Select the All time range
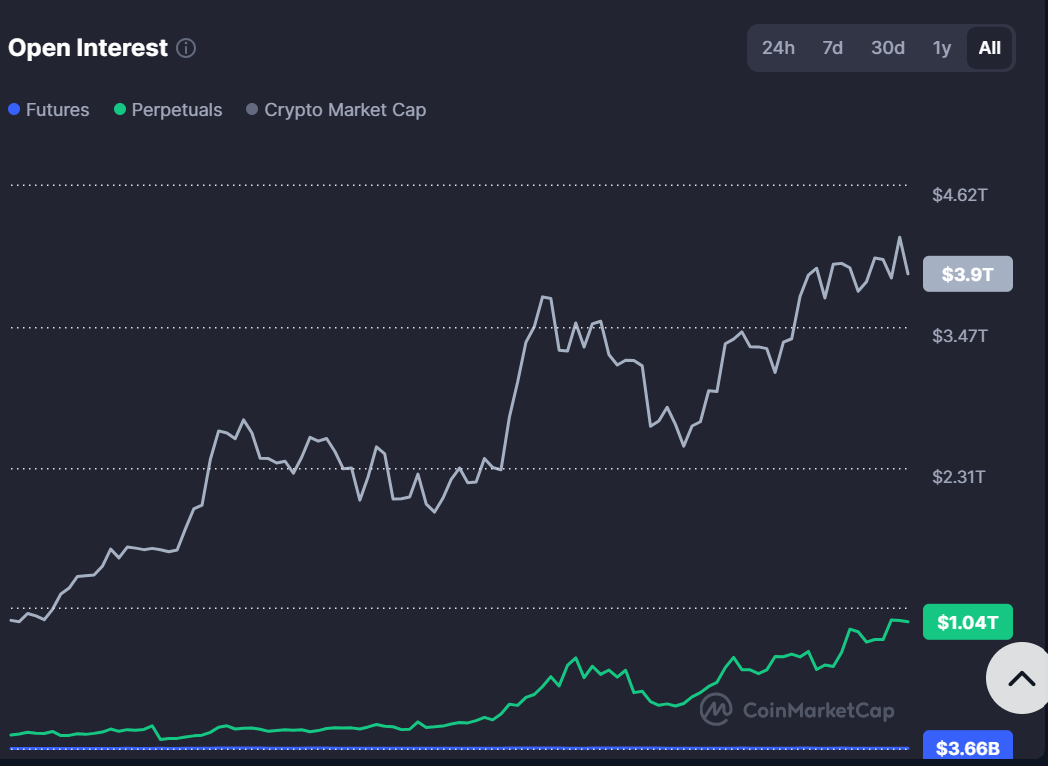The width and height of the screenshot is (1048, 766). tap(989, 48)
